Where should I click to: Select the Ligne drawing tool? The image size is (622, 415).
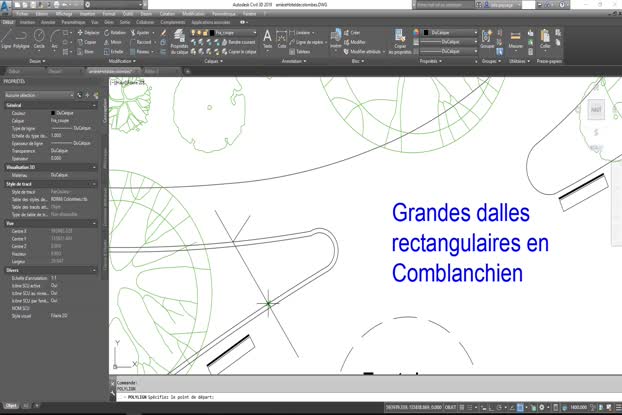(6, 39)
